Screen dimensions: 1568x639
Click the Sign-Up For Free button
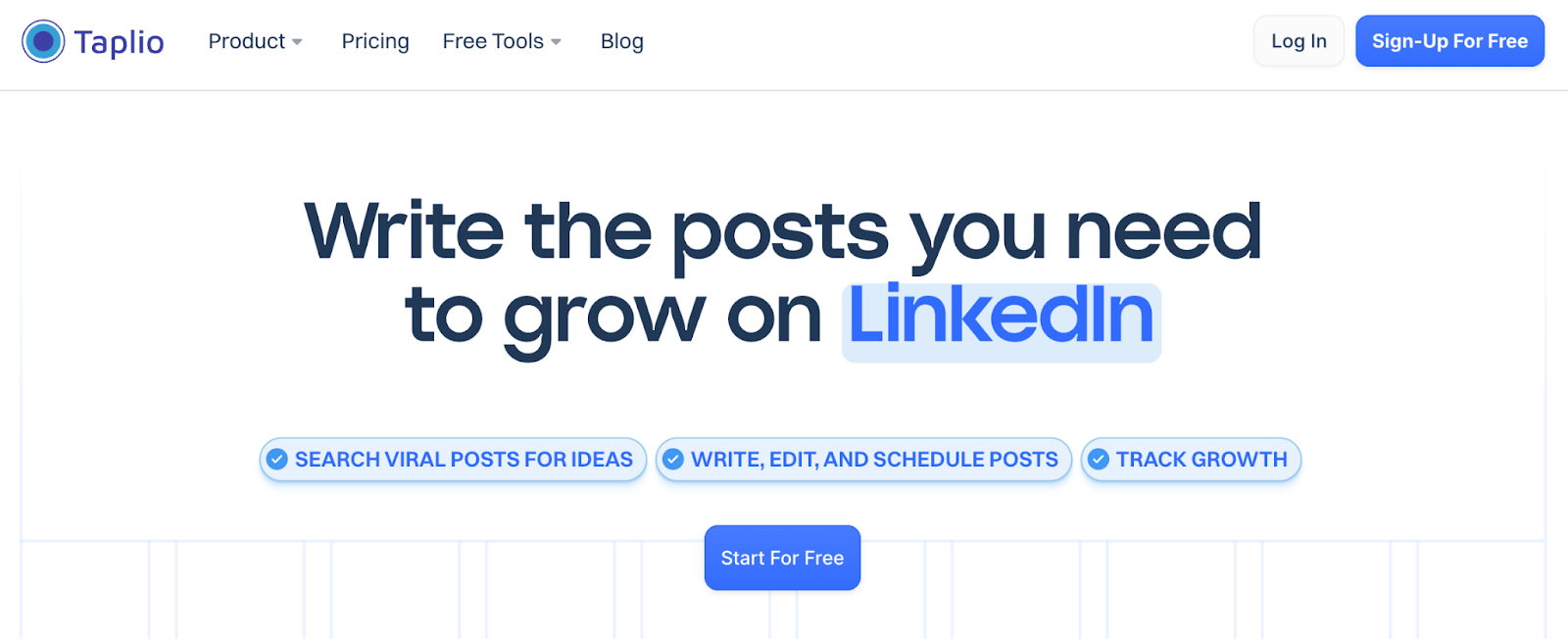[1449, 41]
